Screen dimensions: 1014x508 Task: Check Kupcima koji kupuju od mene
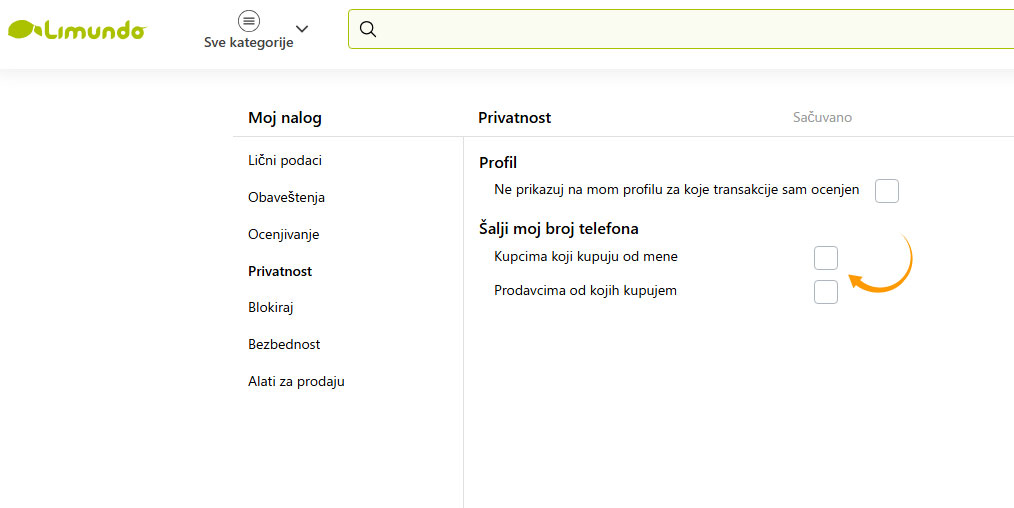pyautogui.click(x=826, y=258)
